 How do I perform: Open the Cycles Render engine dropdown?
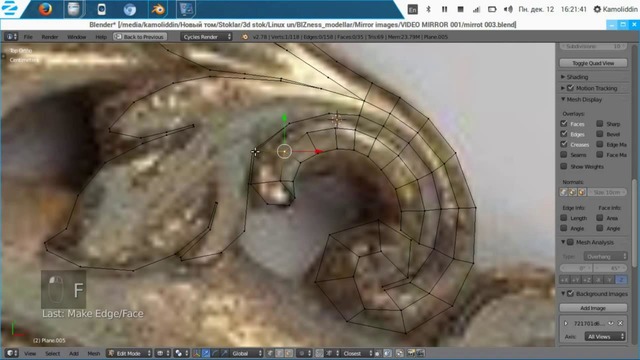(x=207, y=37)
